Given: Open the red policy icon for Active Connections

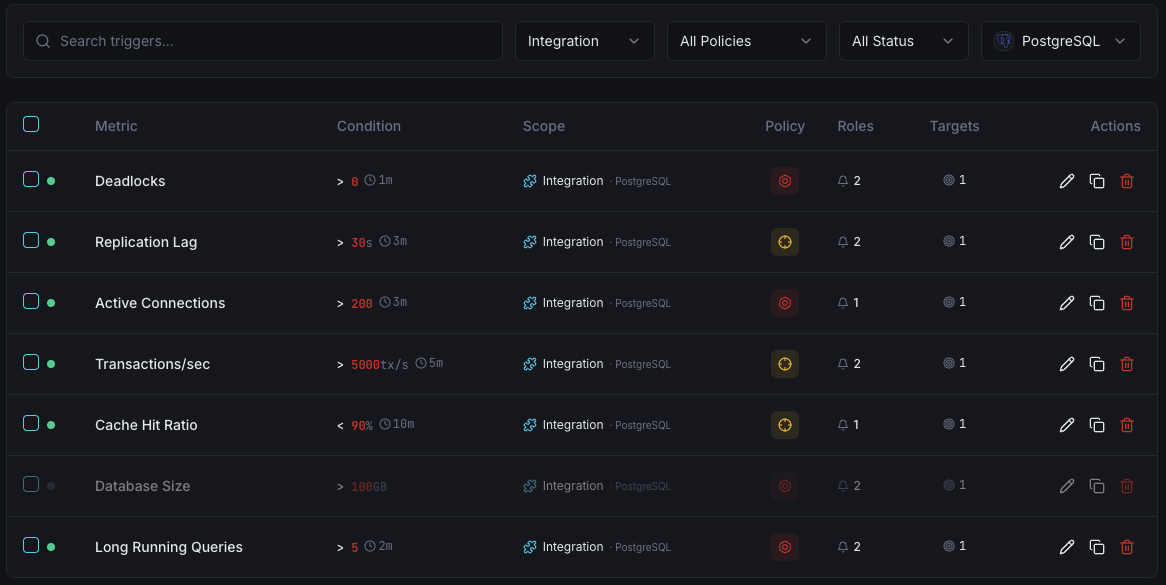Looking at the screenshot, I should (785, 302).
